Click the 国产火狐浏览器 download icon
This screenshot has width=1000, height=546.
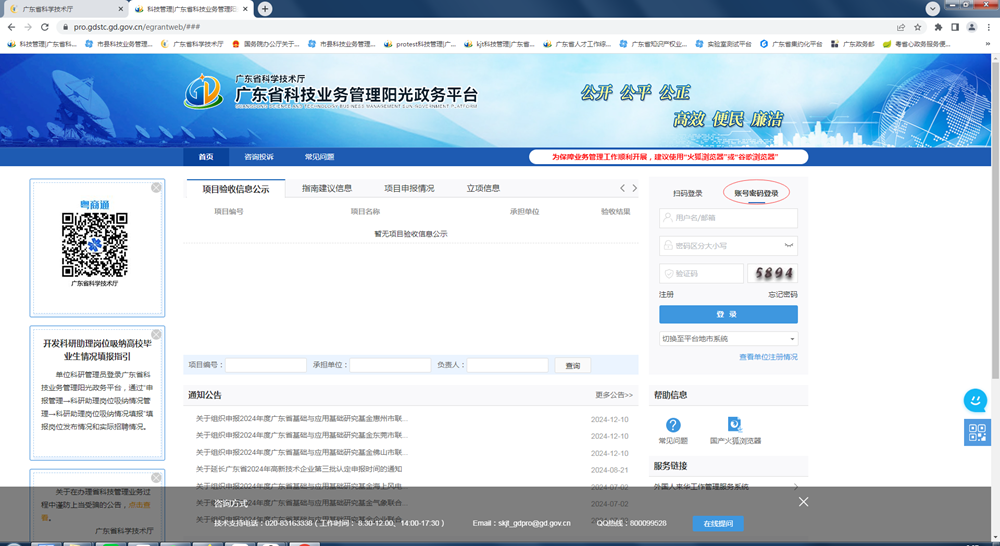(x=735, y=424)
